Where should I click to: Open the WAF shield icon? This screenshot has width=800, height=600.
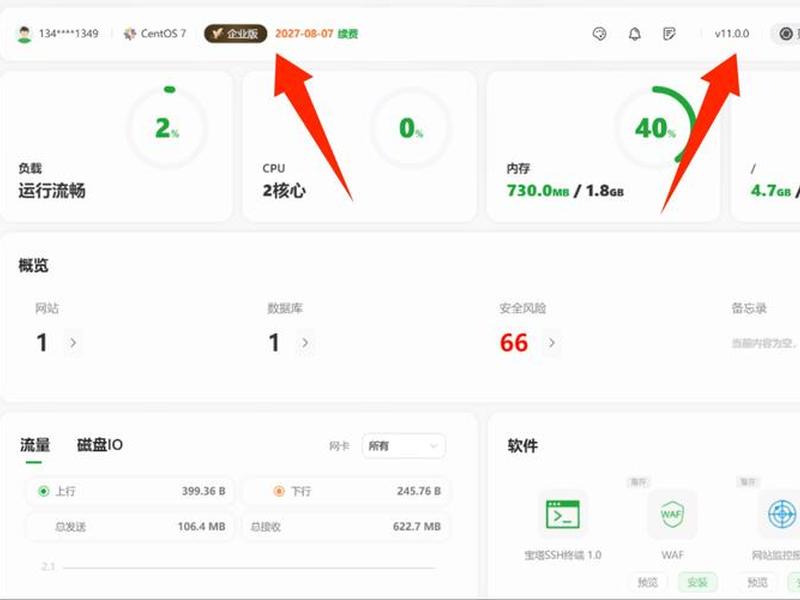pyautogui.click(x=671, y=514)
